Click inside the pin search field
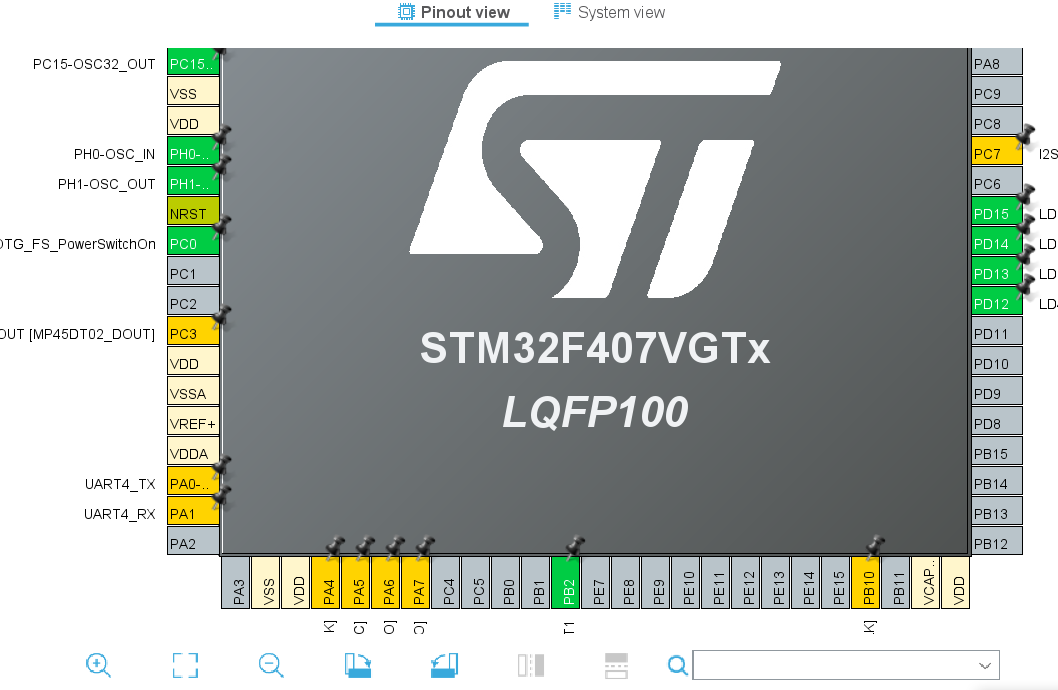This screenshot has height=690, width=1058. point(845,665)
